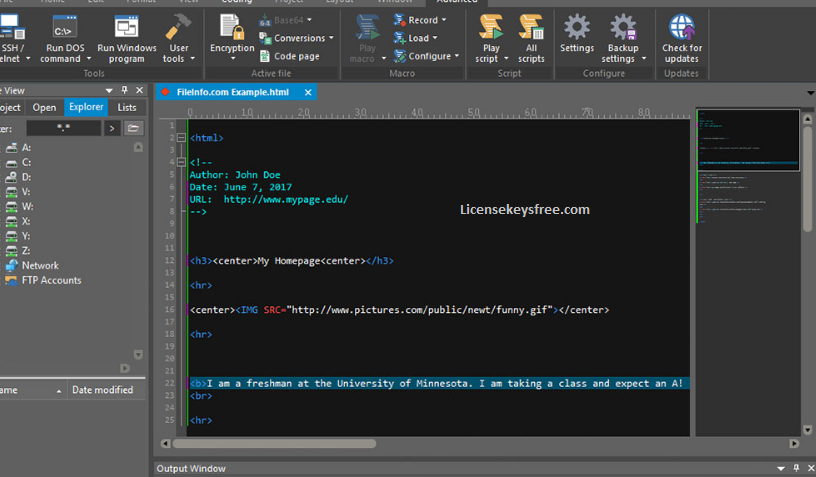Open macro Configure option
This screenshot has width=816, height=477.
click(x=426, y=56)
